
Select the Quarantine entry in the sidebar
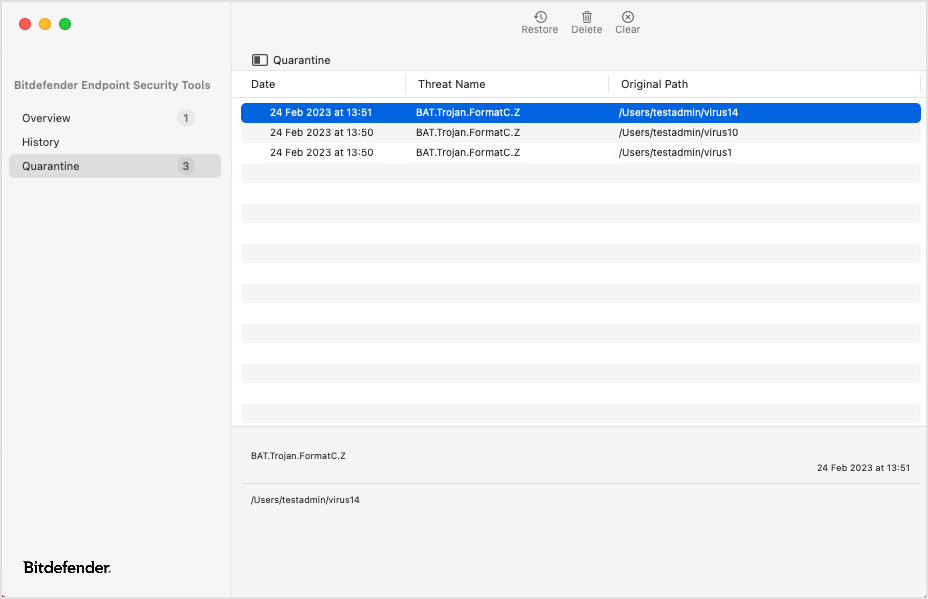pyautogui.click(x=51, y=166)
